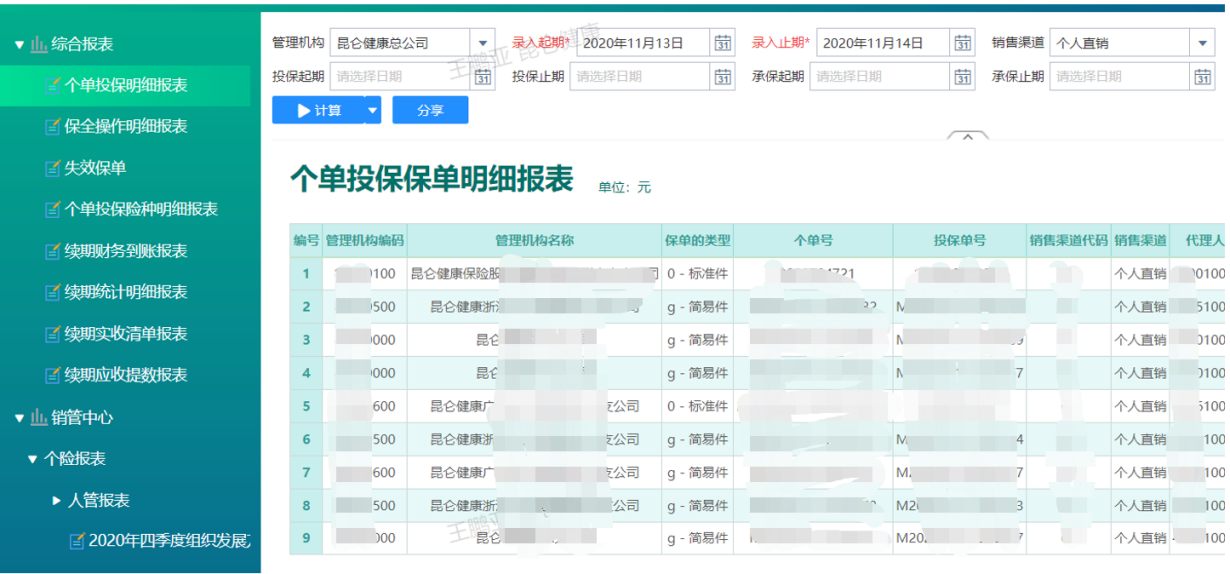The height and width of the screenshot is (574, 1230).
Task: Open calendar picker for 投保止期 field
Action: [723, 77]
